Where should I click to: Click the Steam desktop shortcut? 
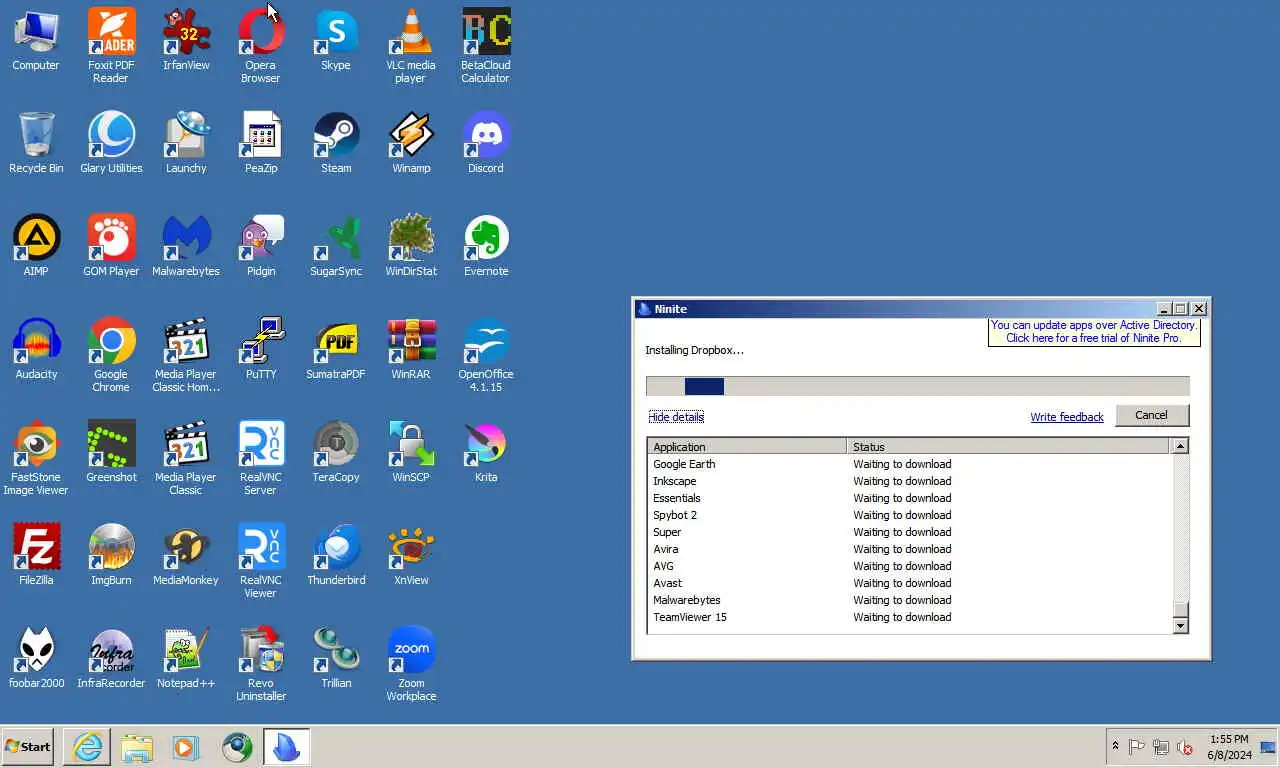click(336, 143)
